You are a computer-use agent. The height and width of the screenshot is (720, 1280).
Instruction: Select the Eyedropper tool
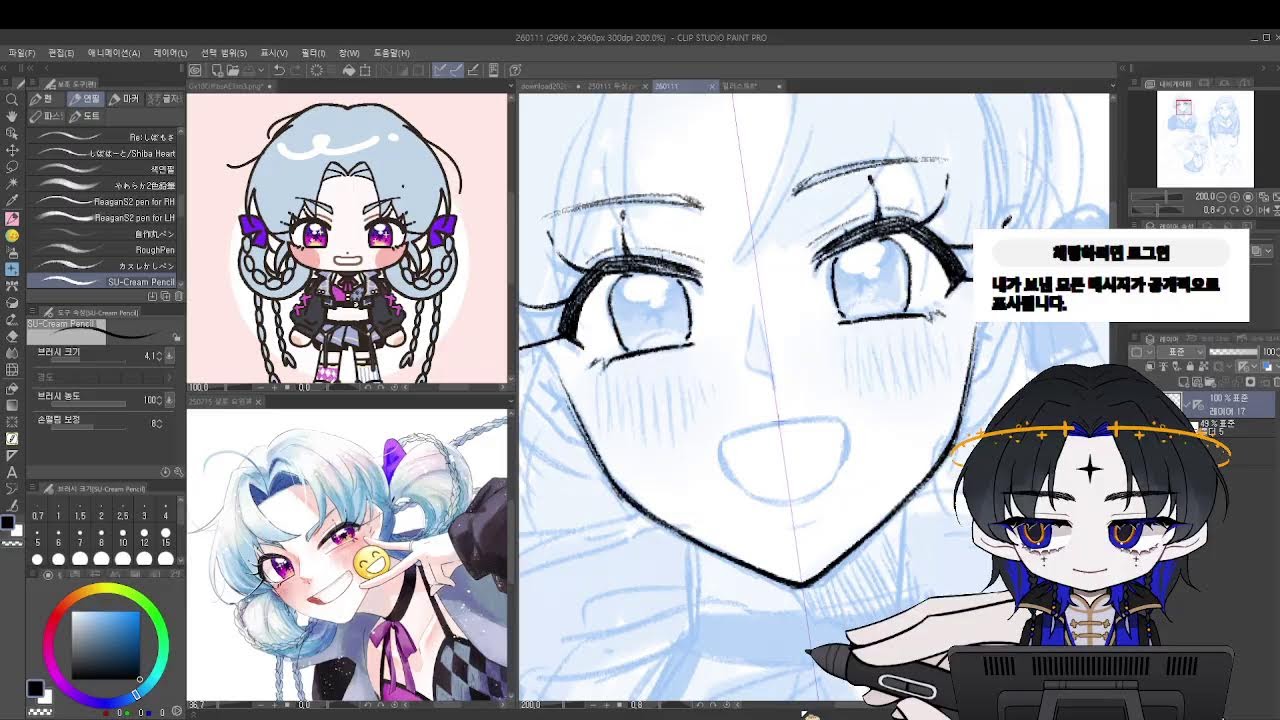click(x=12, y=201)
